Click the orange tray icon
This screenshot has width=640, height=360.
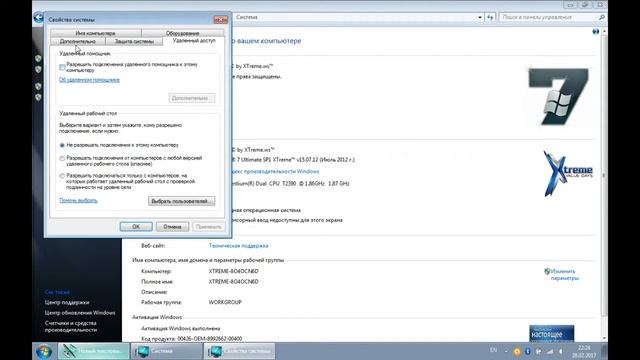517,351
